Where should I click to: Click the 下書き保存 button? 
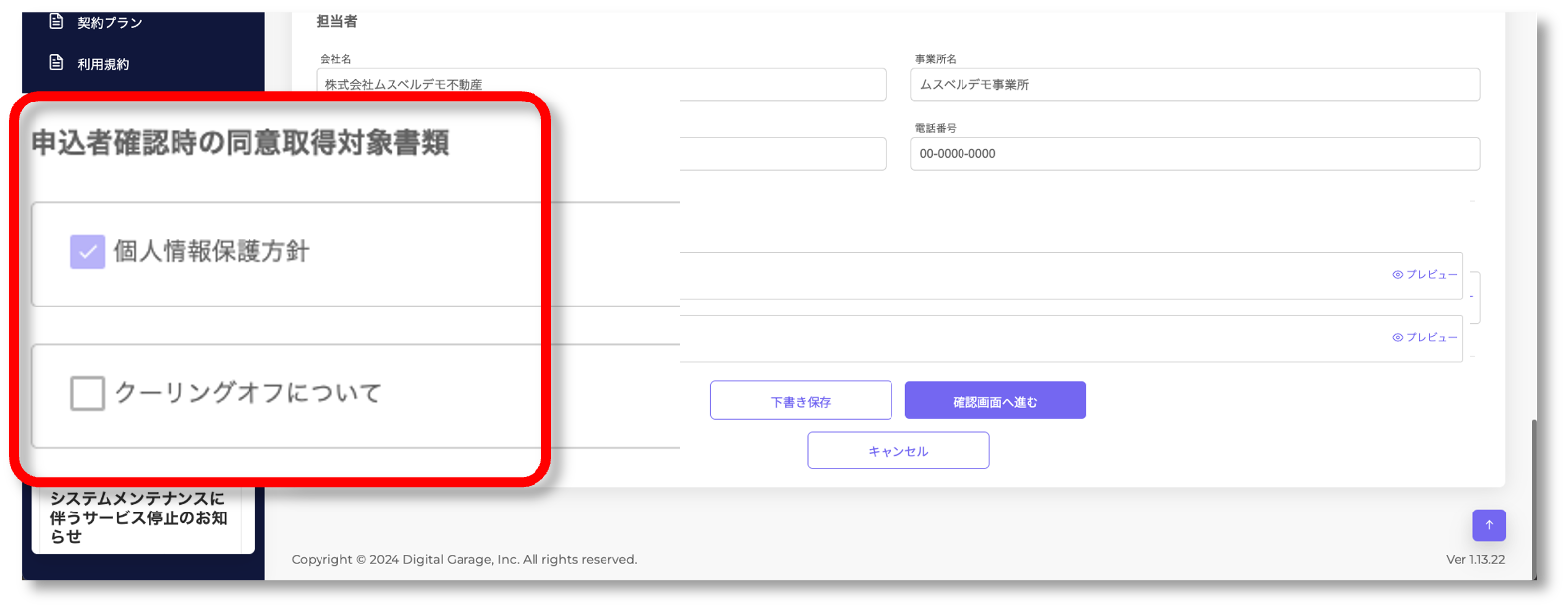[x=801, y=401]
